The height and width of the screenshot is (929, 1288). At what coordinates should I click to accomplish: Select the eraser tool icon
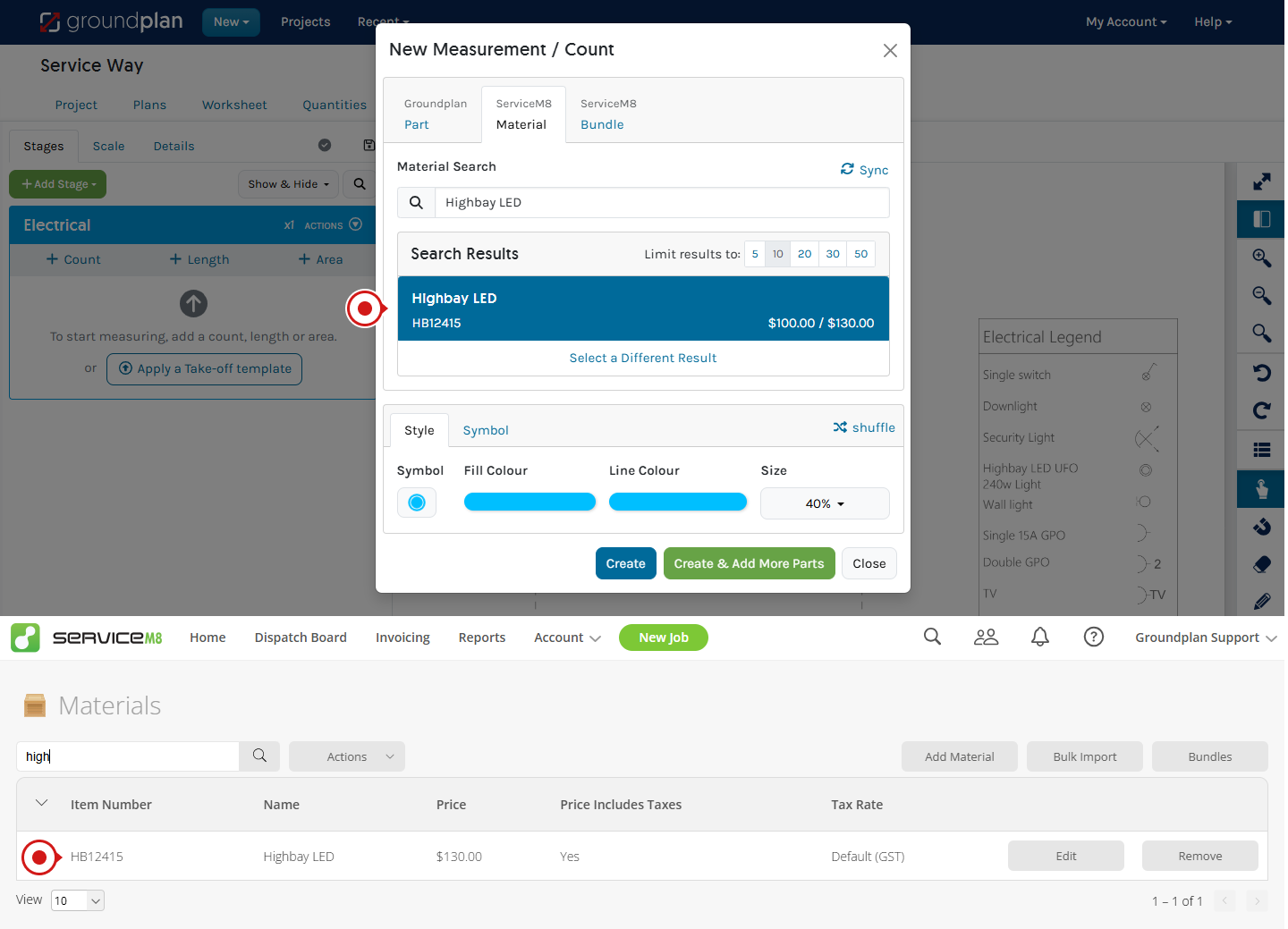(x=1261, y=564)
